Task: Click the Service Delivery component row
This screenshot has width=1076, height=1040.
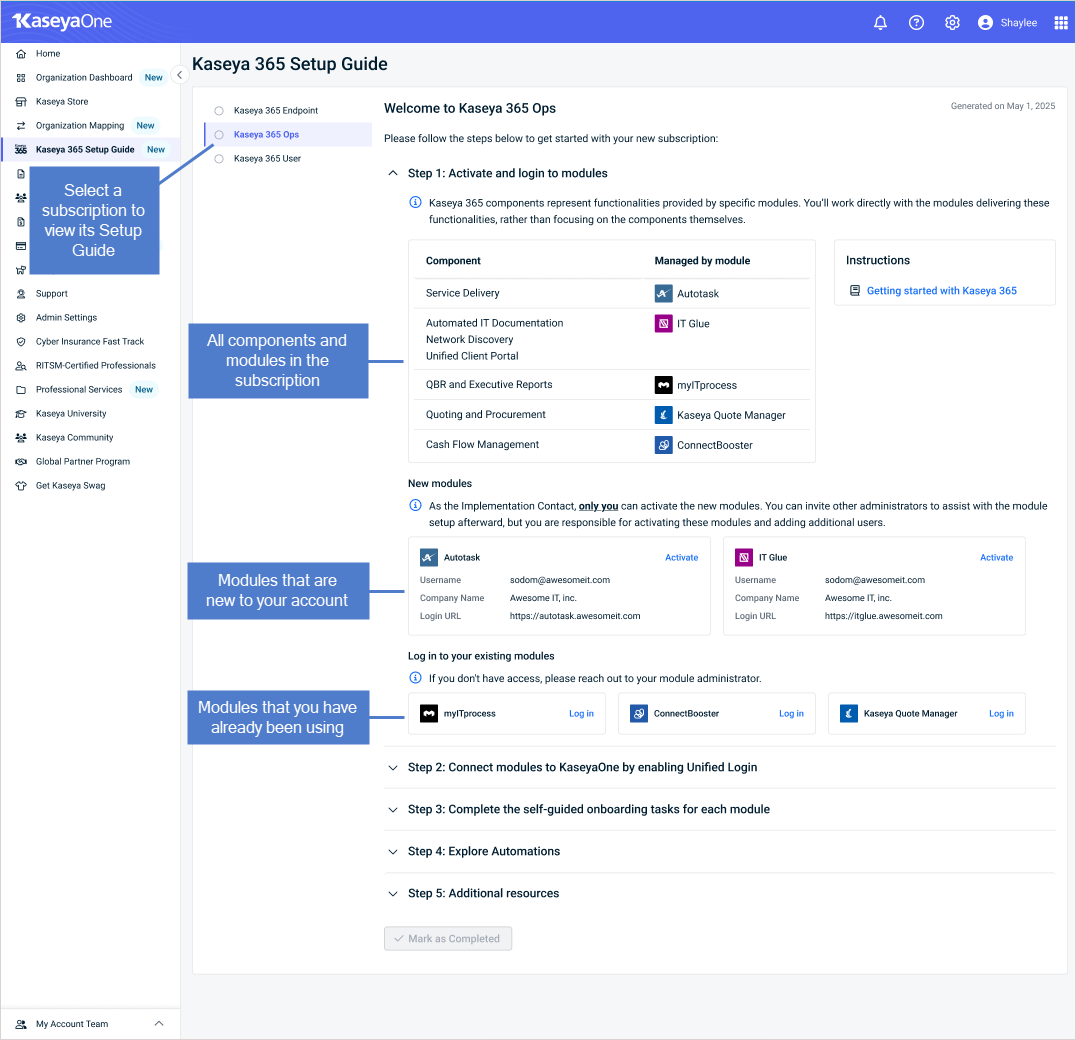Action: (611, 294)
